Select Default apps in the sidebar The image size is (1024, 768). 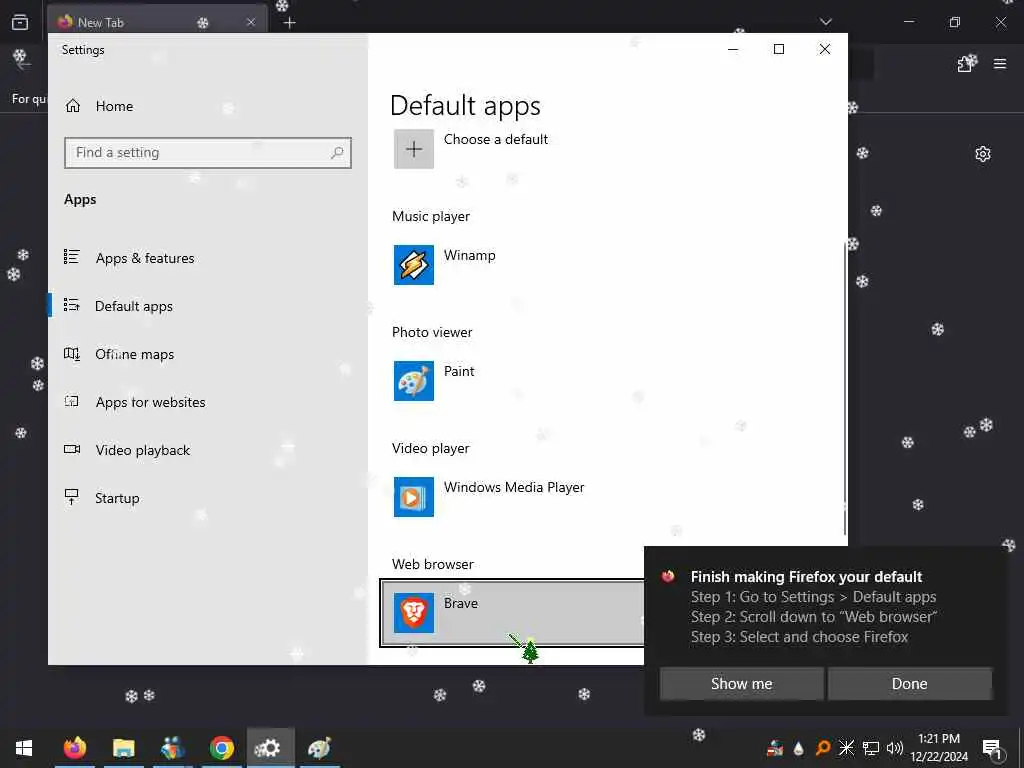click(x=134, y=306)
